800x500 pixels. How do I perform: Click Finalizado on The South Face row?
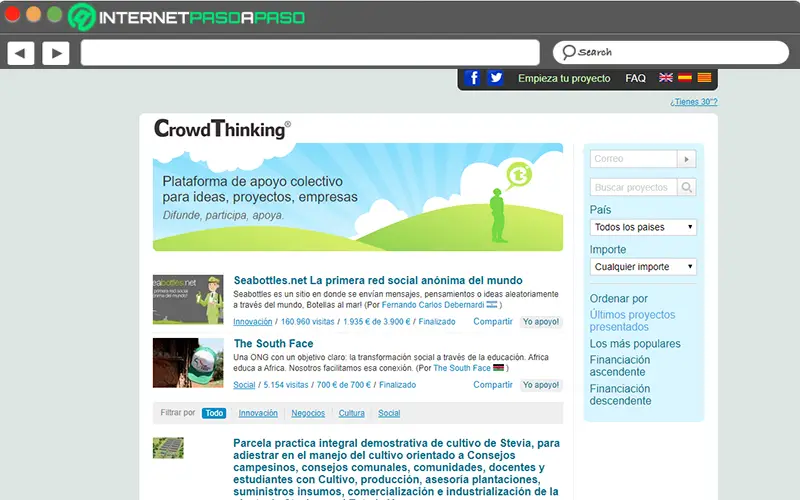click(397, 385)
